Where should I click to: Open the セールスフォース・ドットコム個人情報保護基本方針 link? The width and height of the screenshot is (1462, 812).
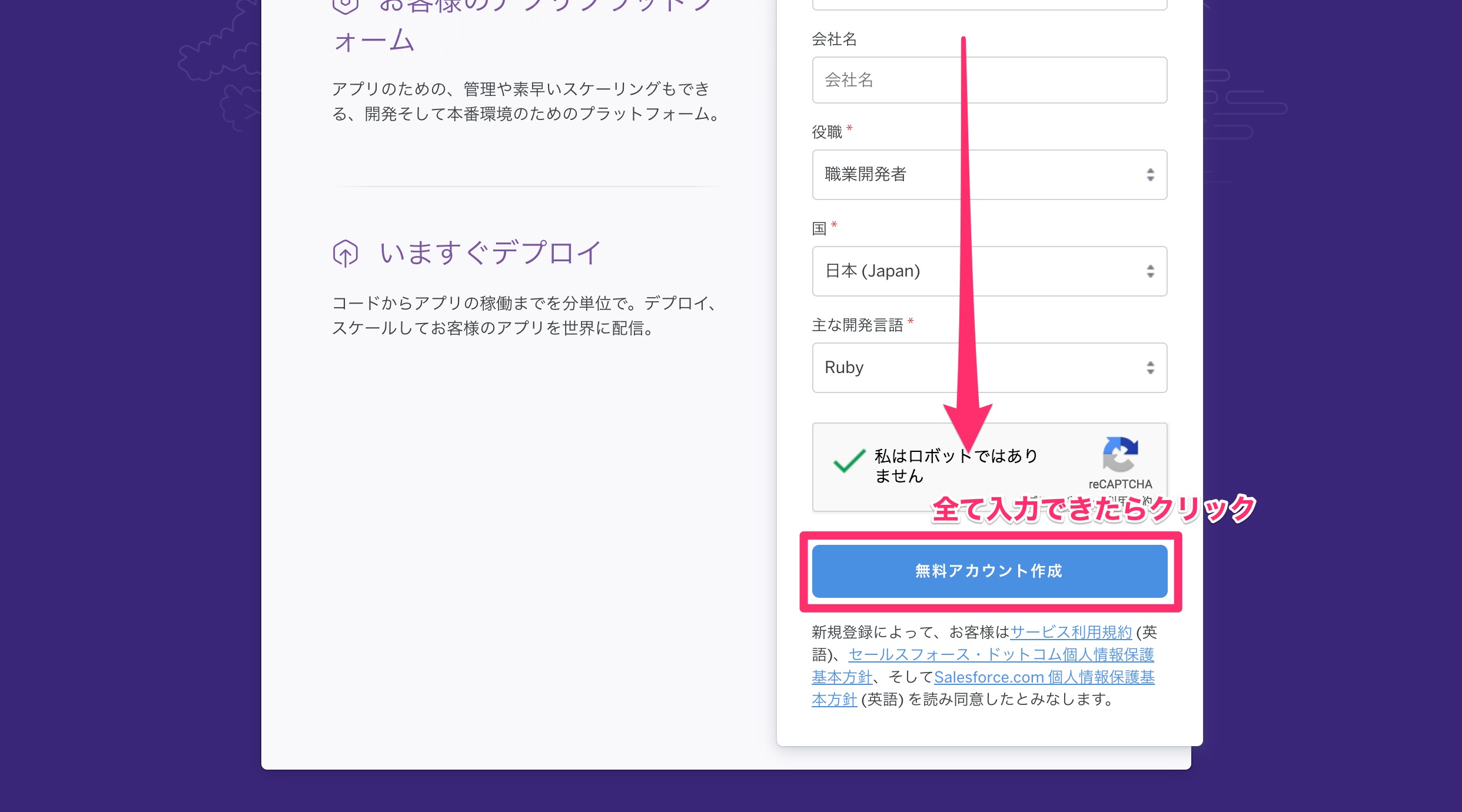click(983, 666)
